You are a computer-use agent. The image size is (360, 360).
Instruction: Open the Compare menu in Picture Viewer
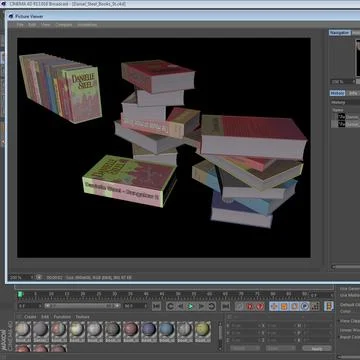(63, 25)
